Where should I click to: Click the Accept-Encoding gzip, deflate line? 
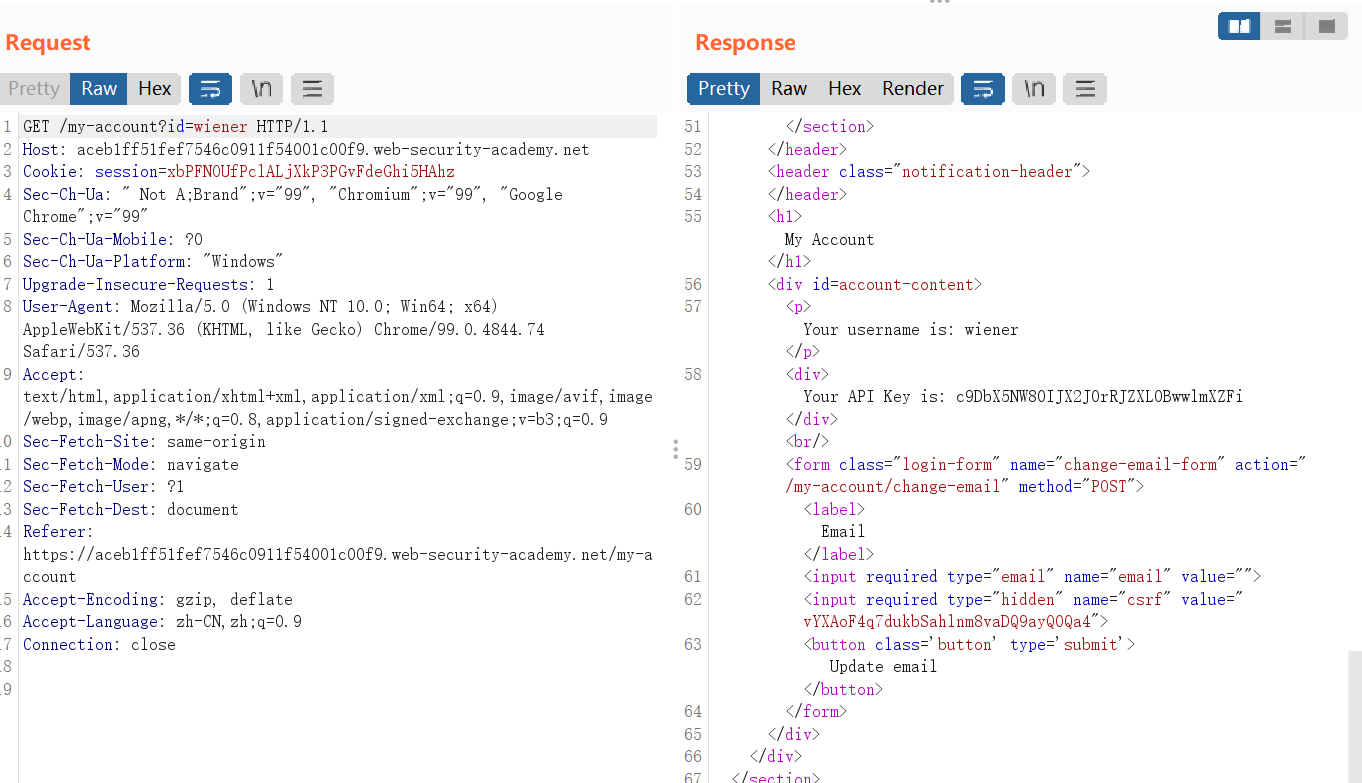click(158, 600)
